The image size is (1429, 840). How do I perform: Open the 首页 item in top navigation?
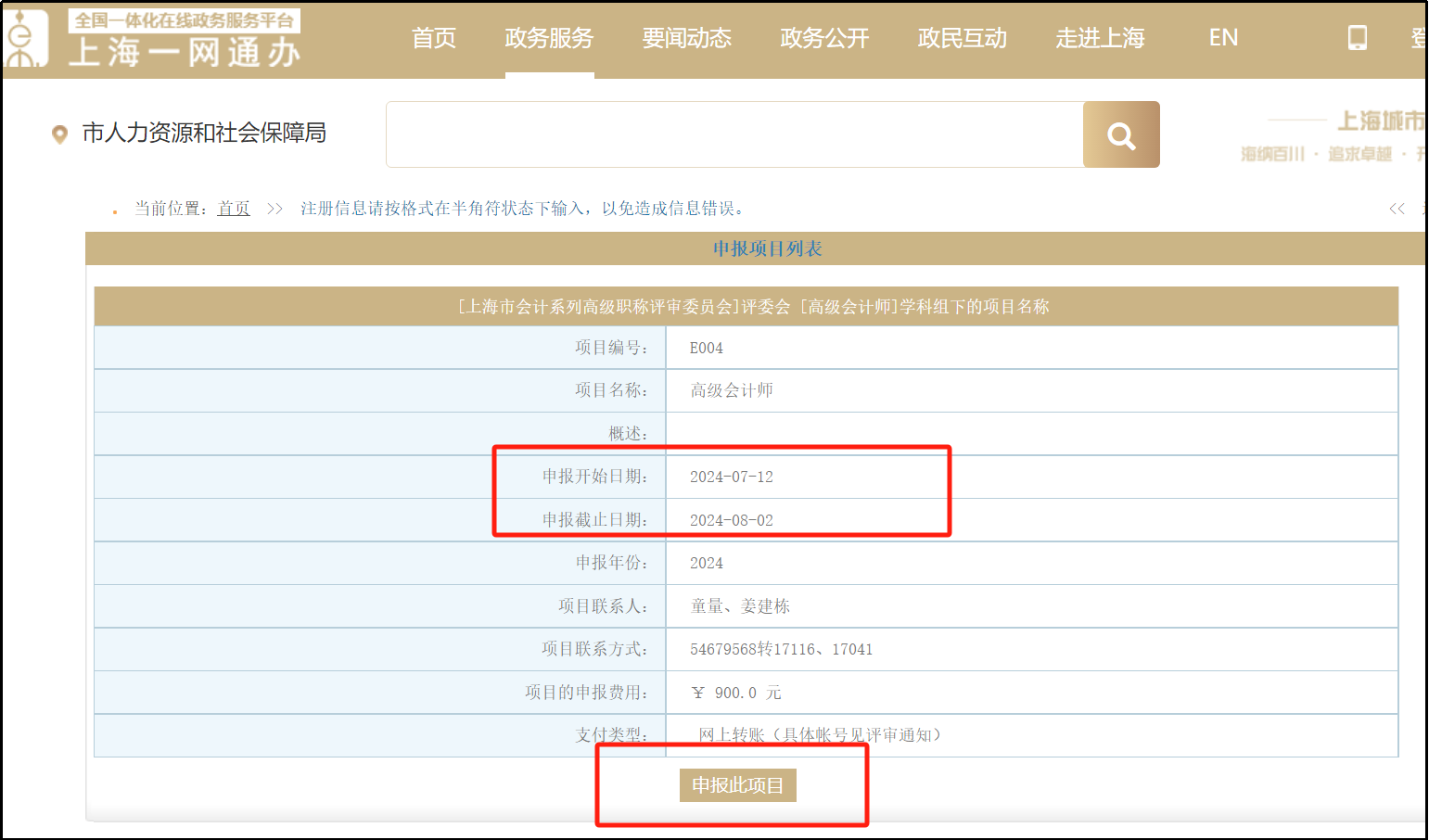434,38
